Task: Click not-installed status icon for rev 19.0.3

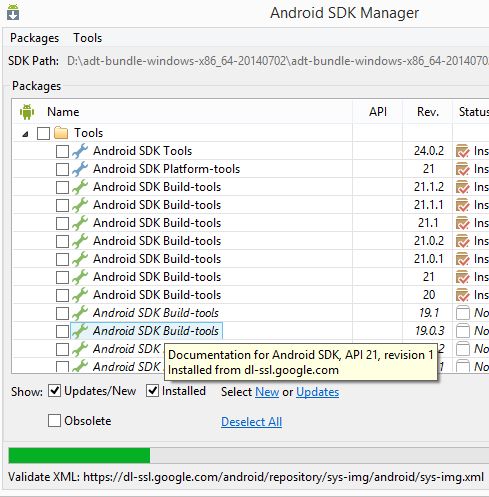Action: click(463, 331)
